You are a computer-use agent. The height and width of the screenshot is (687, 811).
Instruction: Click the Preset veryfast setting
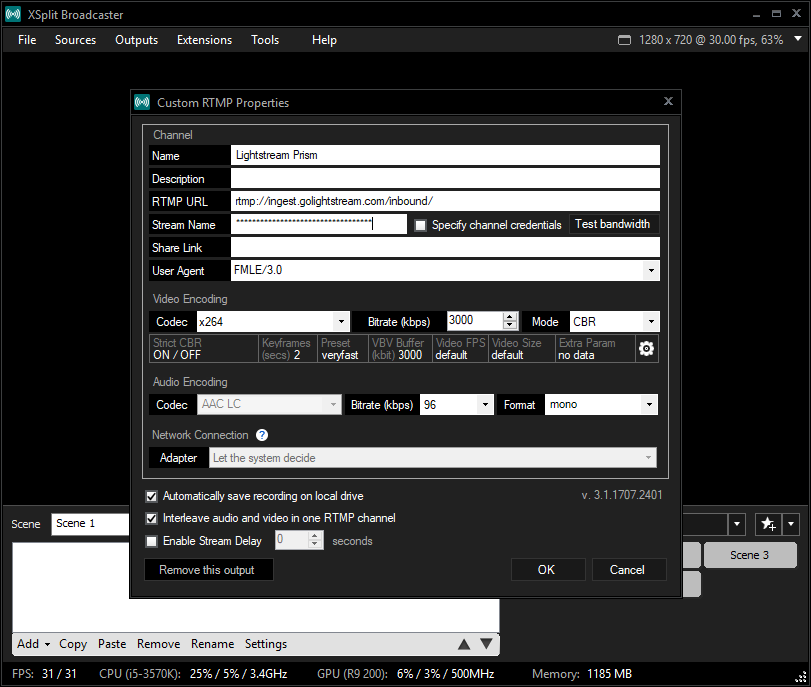point(343,349)
